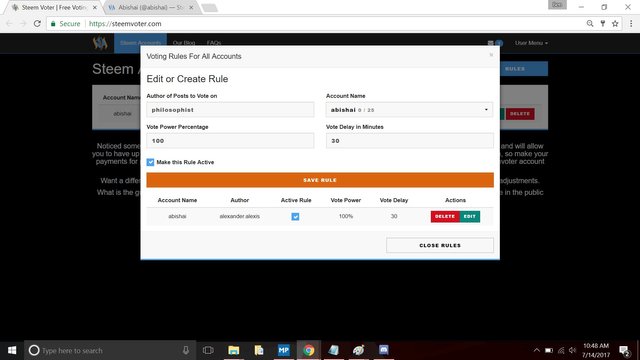Click the Close Rules button
Image resolution: width=640 pixels, height=360 pixels.
440,245
